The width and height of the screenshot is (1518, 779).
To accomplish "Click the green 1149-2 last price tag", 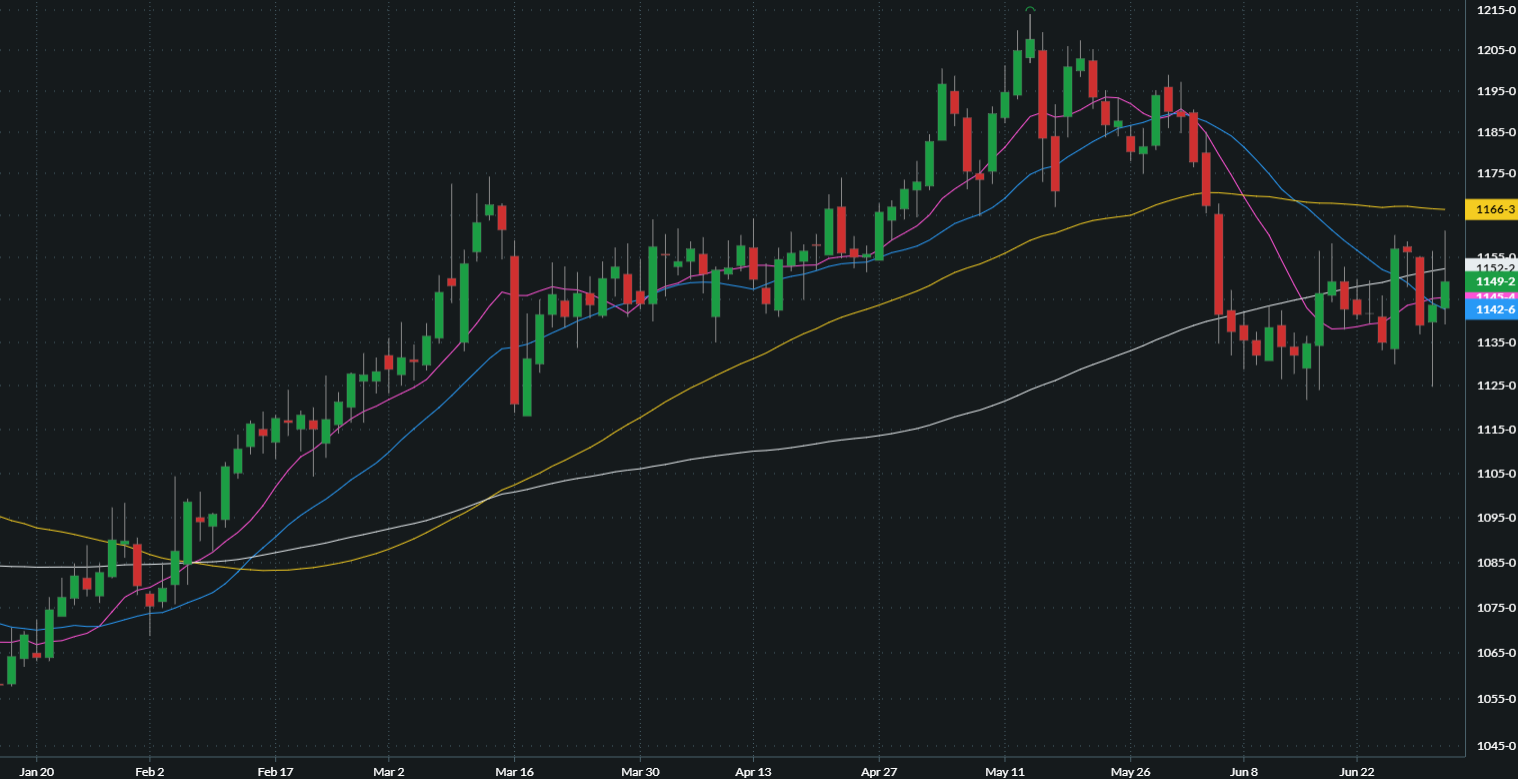I will pos(1490,282).
